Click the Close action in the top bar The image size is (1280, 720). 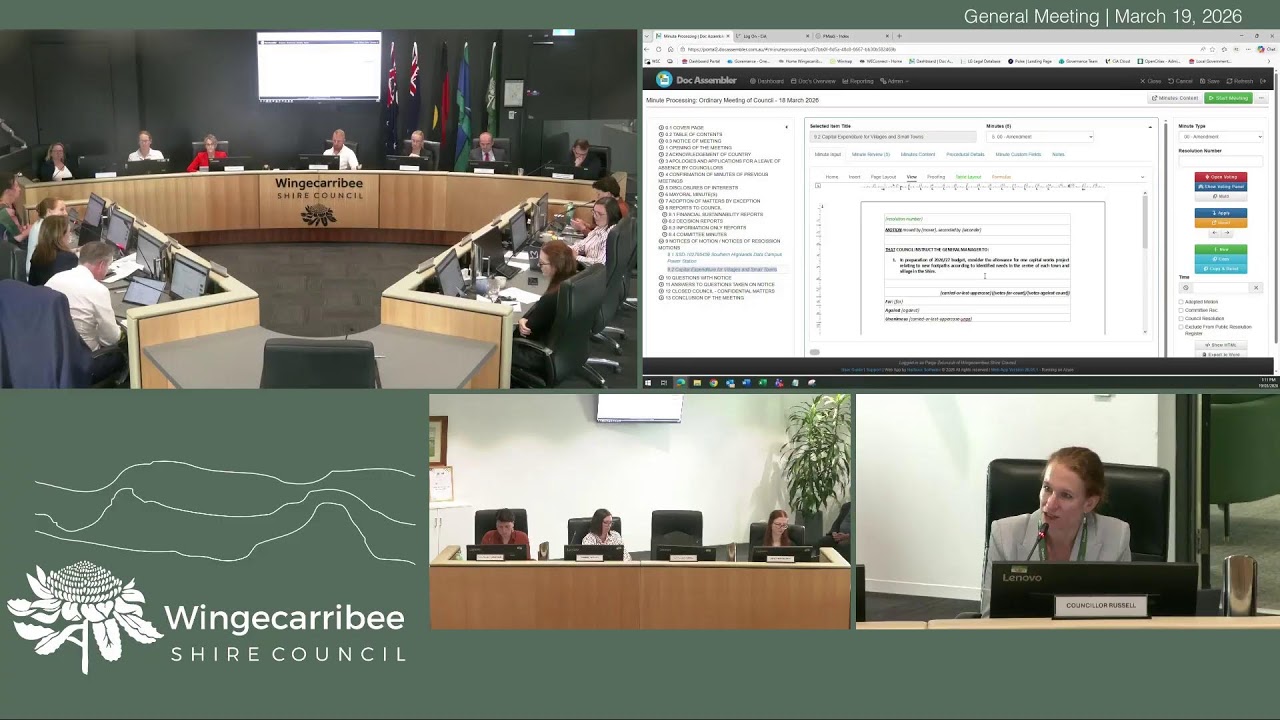click(1151, 81)
